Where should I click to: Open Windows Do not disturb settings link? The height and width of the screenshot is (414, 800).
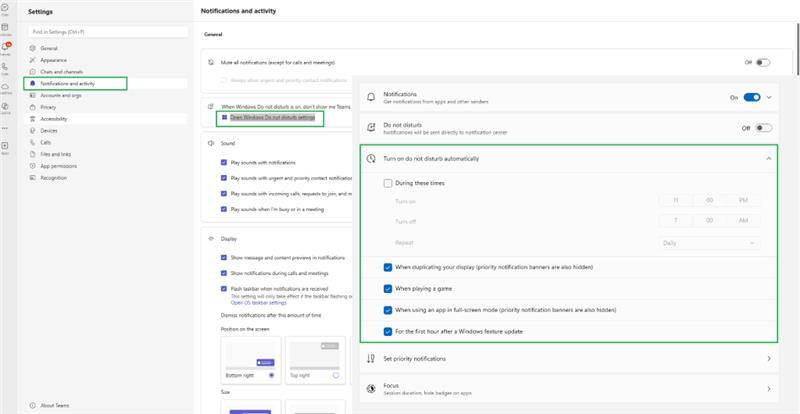[x=272, y=117]
